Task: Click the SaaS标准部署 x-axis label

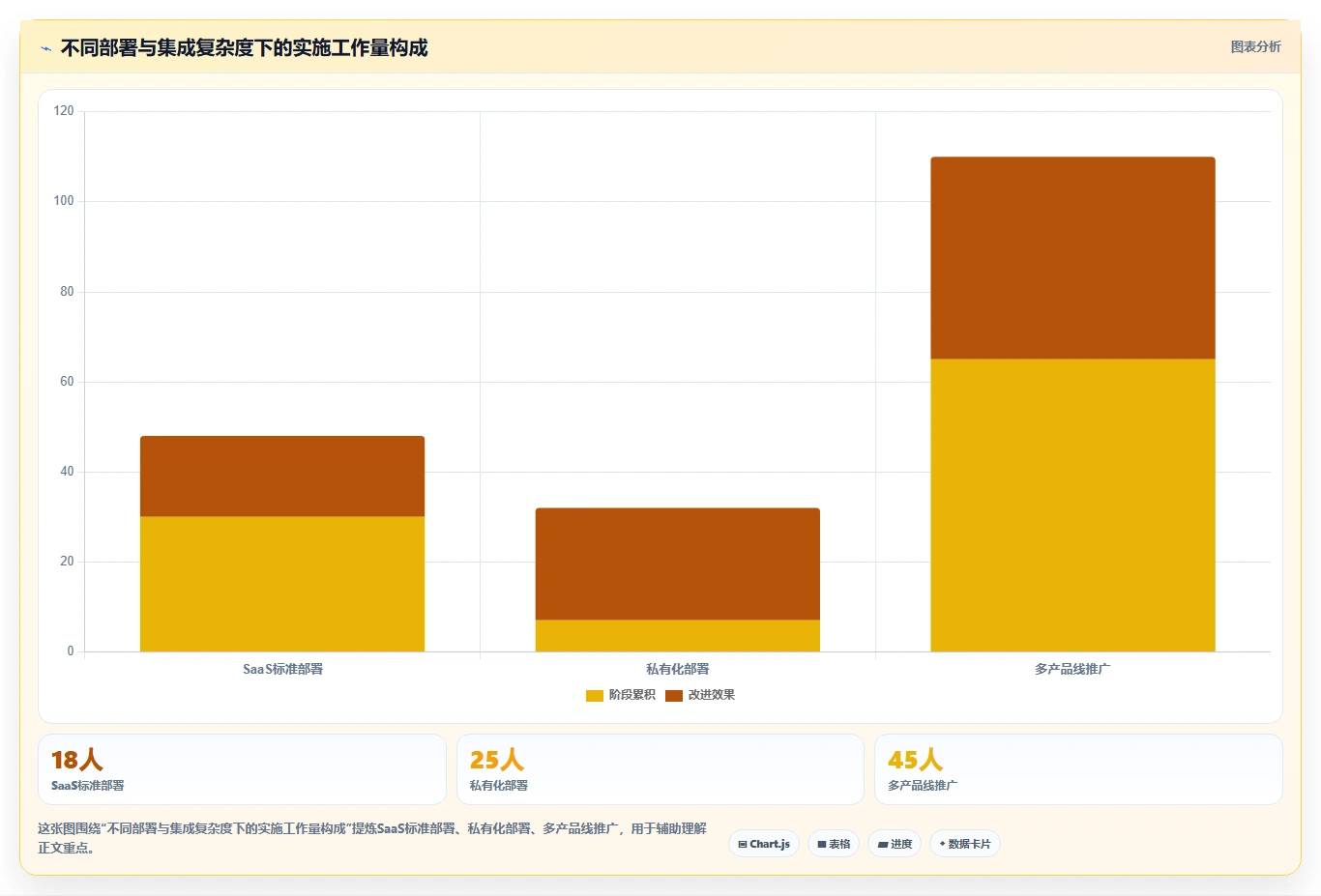Action: click(x=282, y=669)
